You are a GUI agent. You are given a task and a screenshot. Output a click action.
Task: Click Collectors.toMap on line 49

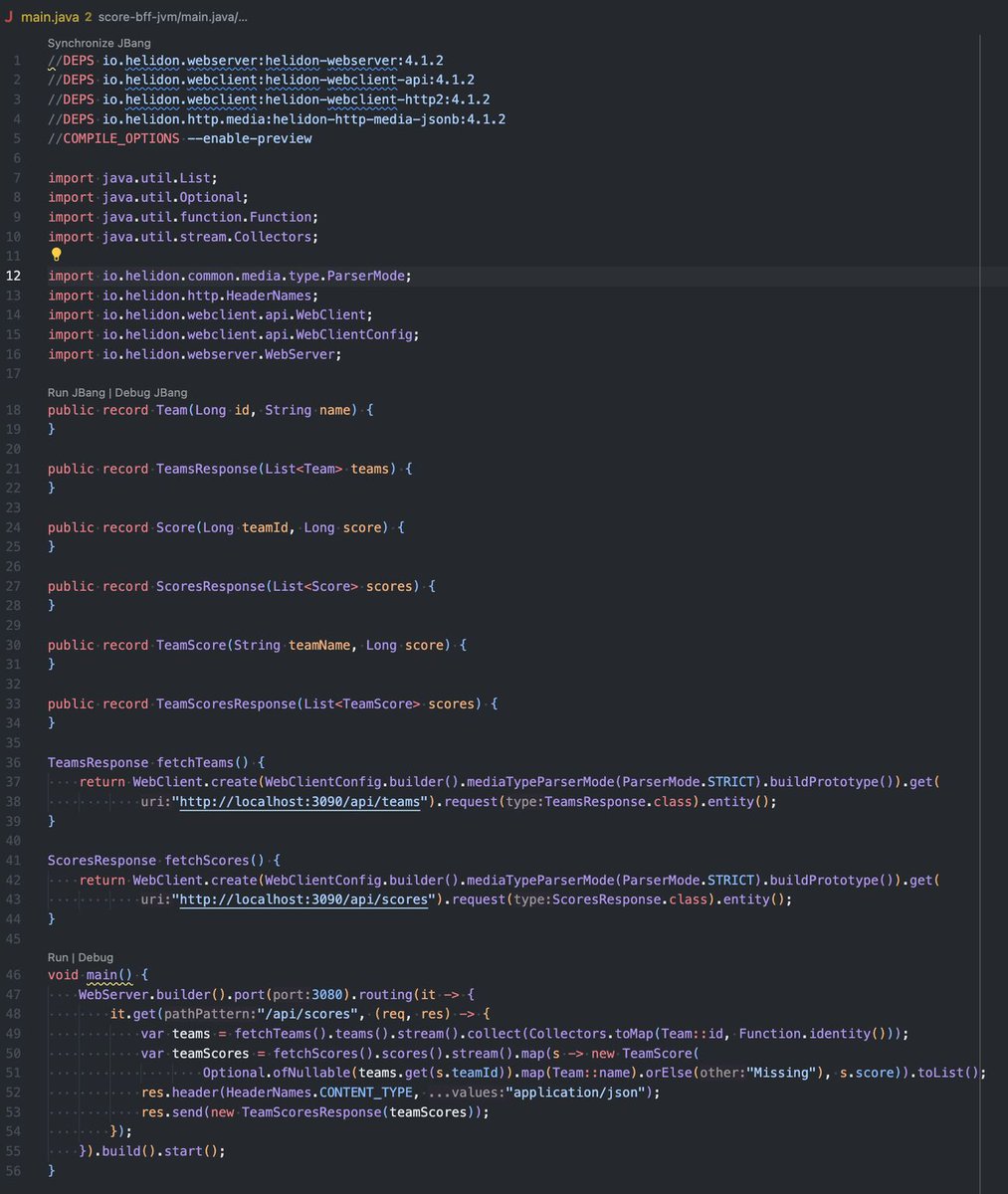pyautogui.click(x=587, y=1034)
